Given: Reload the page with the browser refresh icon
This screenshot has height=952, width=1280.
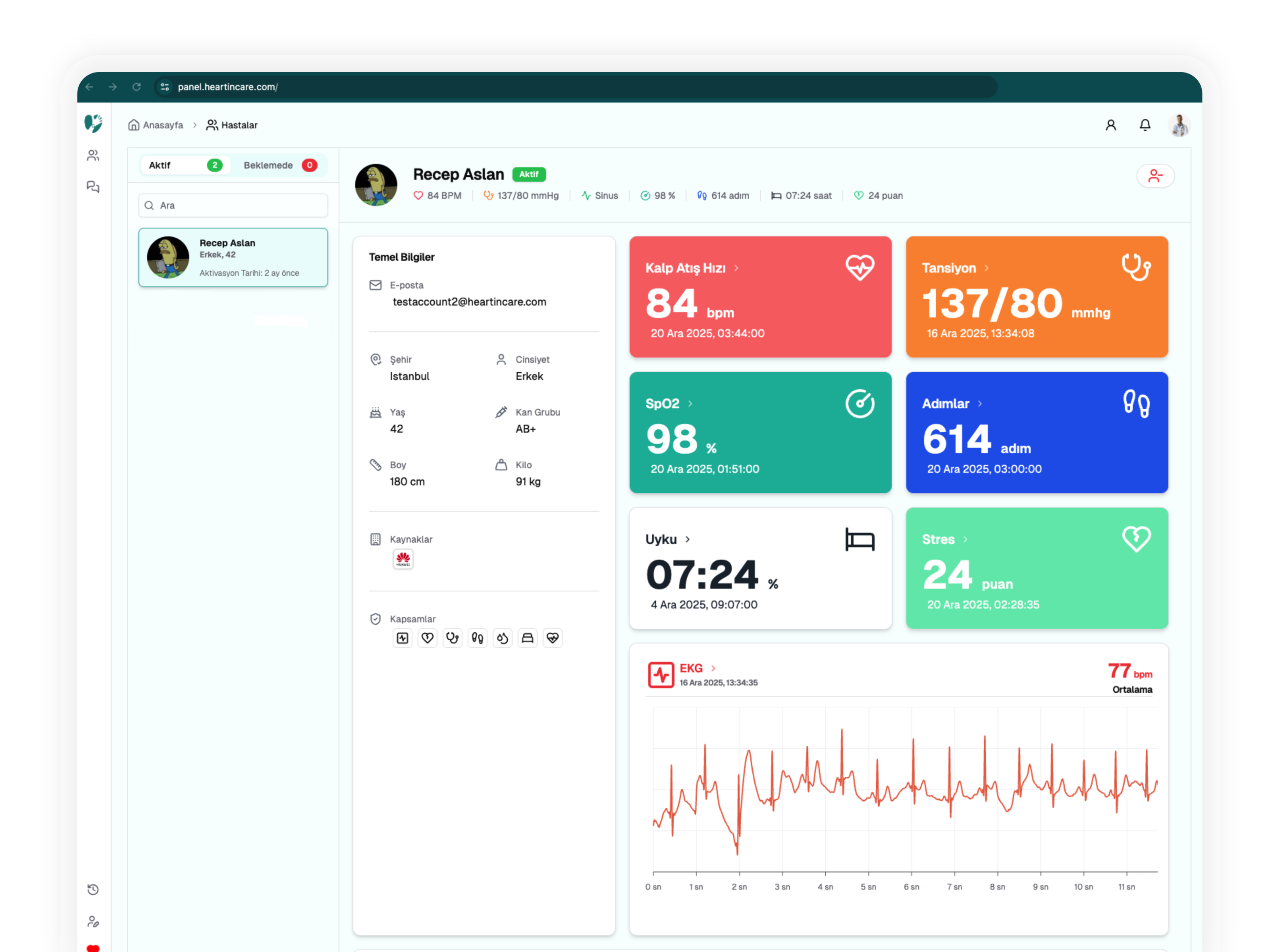Looking at the screenshot, I should [137, 87].
